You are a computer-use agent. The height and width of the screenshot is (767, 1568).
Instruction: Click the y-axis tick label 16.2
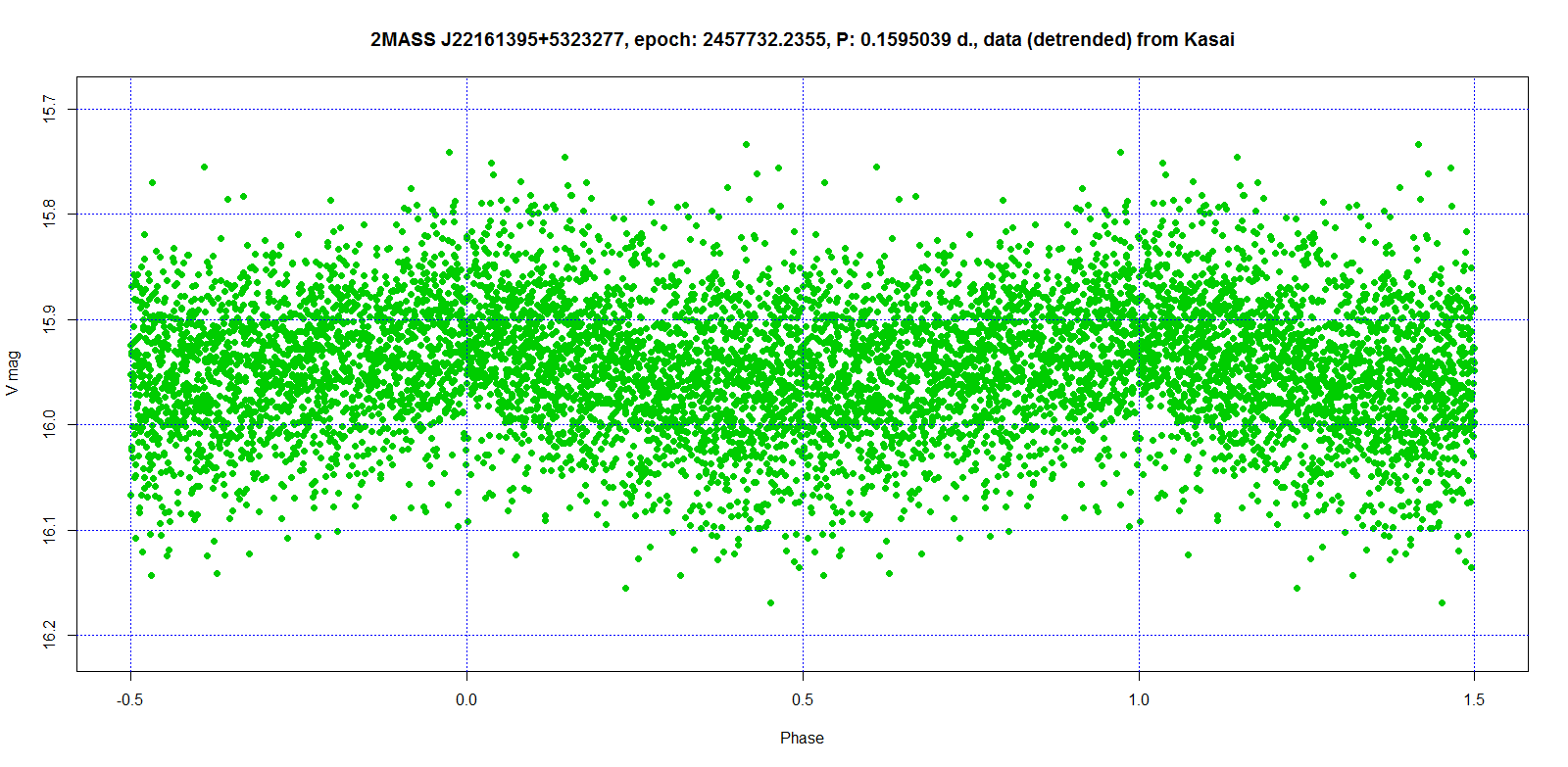pyautogui.click(x=49, y=635)
